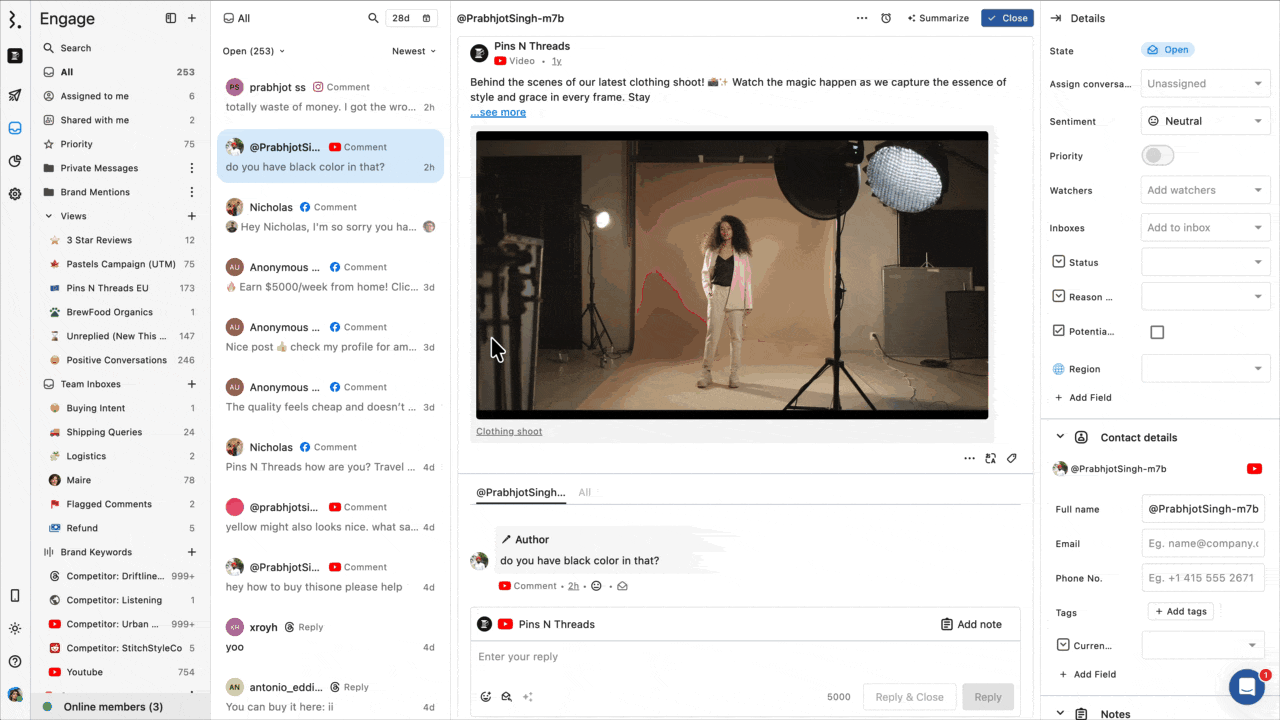Screen dimensions: 1280x720
Task: Translate the post using the translate icon
Action: [x=990, y=458]
